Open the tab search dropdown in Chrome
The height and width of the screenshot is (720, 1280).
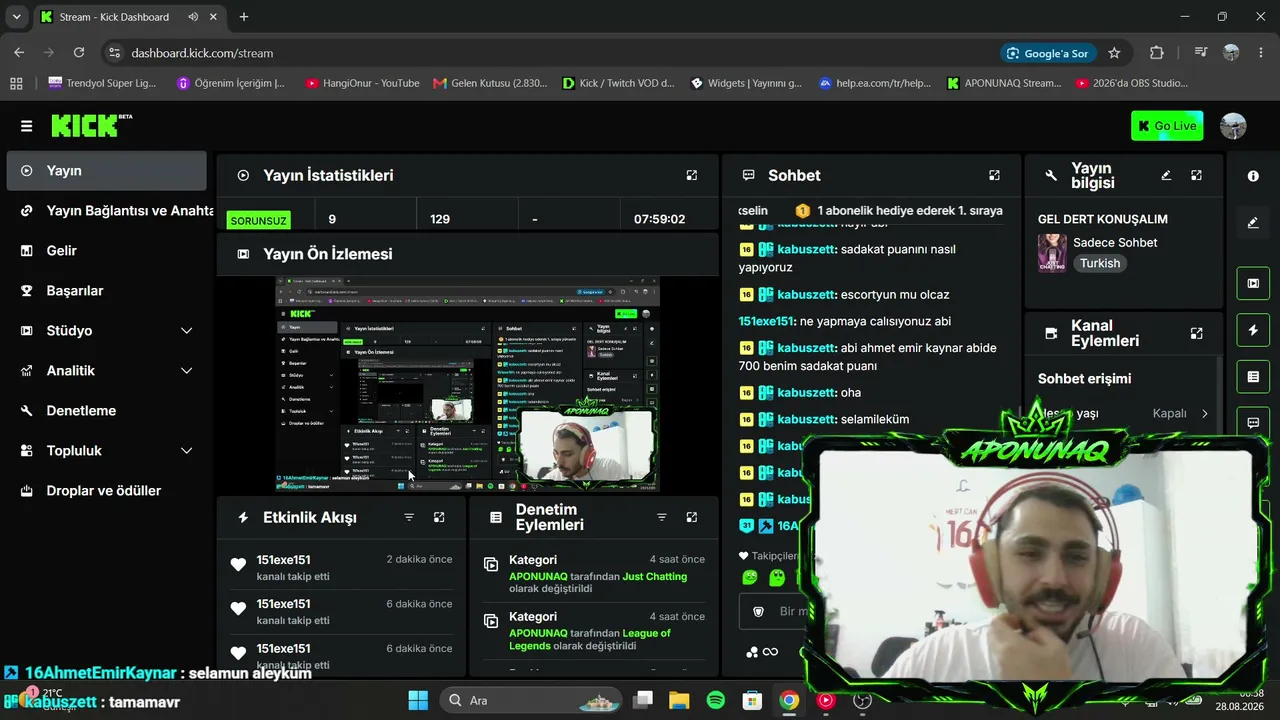click(x=16, y=17)
